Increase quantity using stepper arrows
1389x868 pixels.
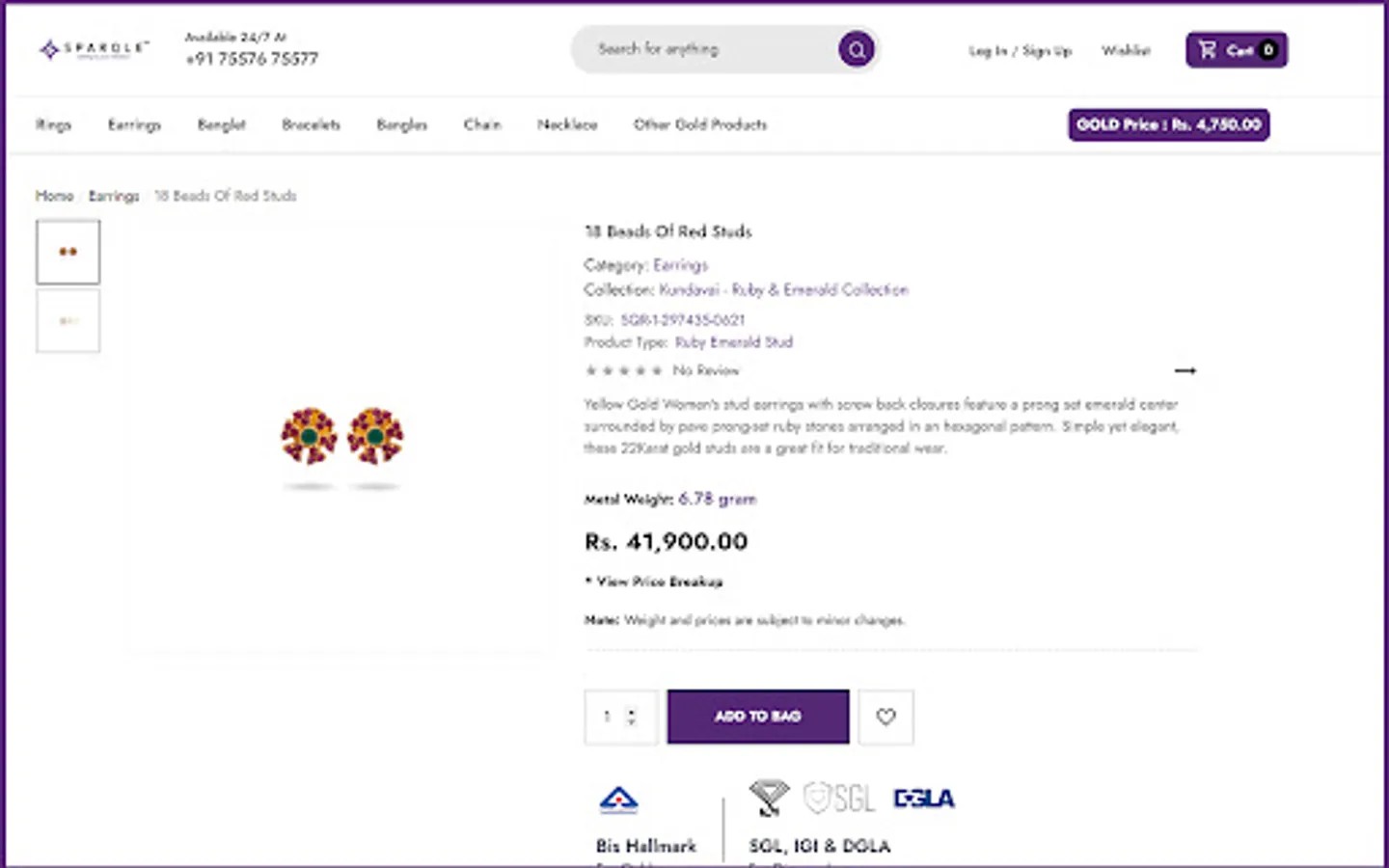[632, 711]
